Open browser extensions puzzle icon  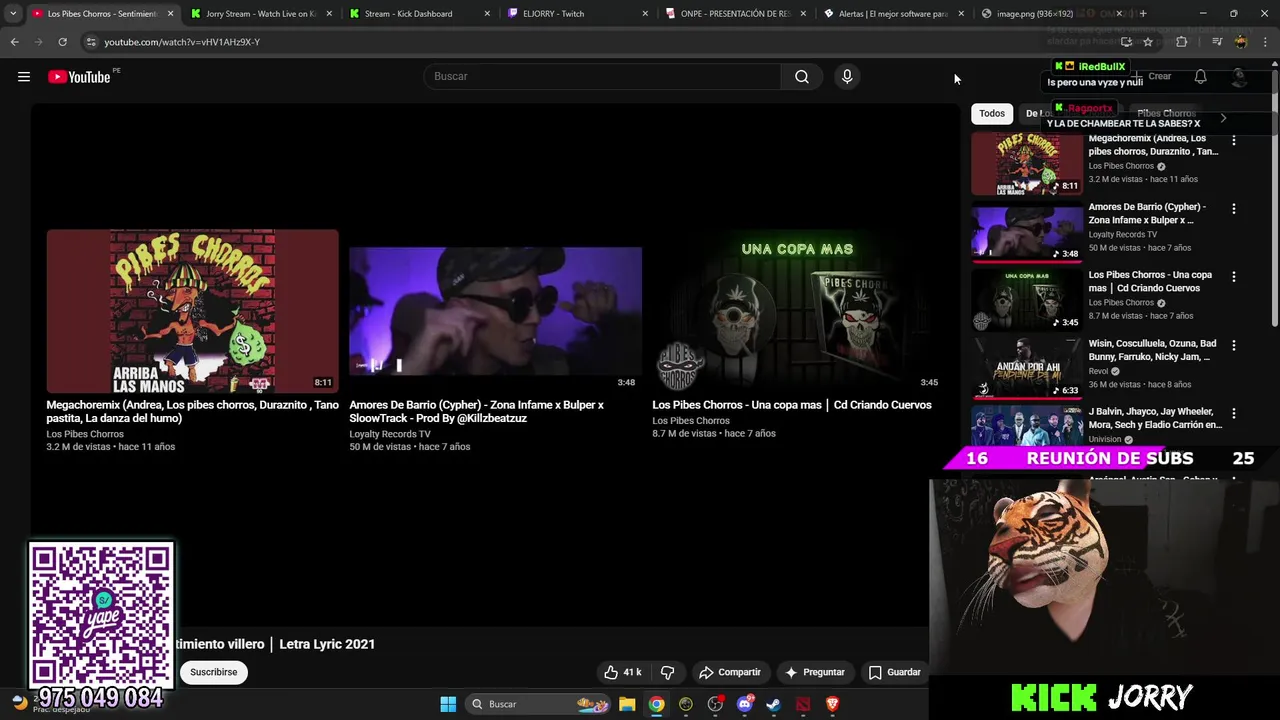point(1182,42)
